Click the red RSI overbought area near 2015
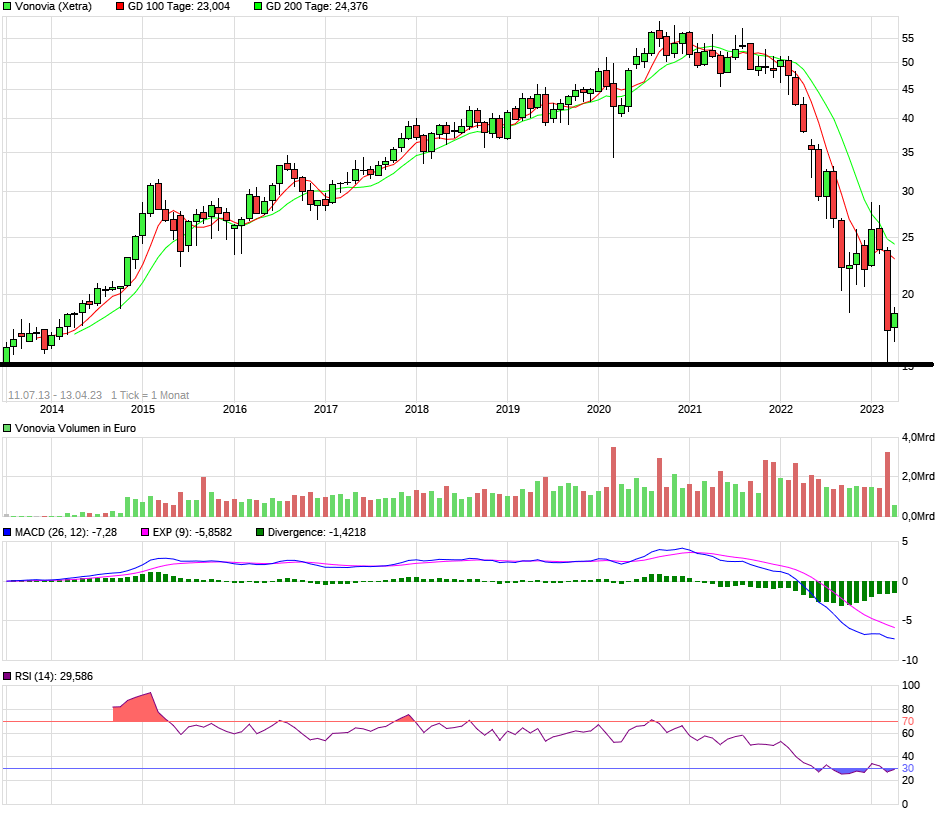940x814 pixels. (x=139, y=710)
